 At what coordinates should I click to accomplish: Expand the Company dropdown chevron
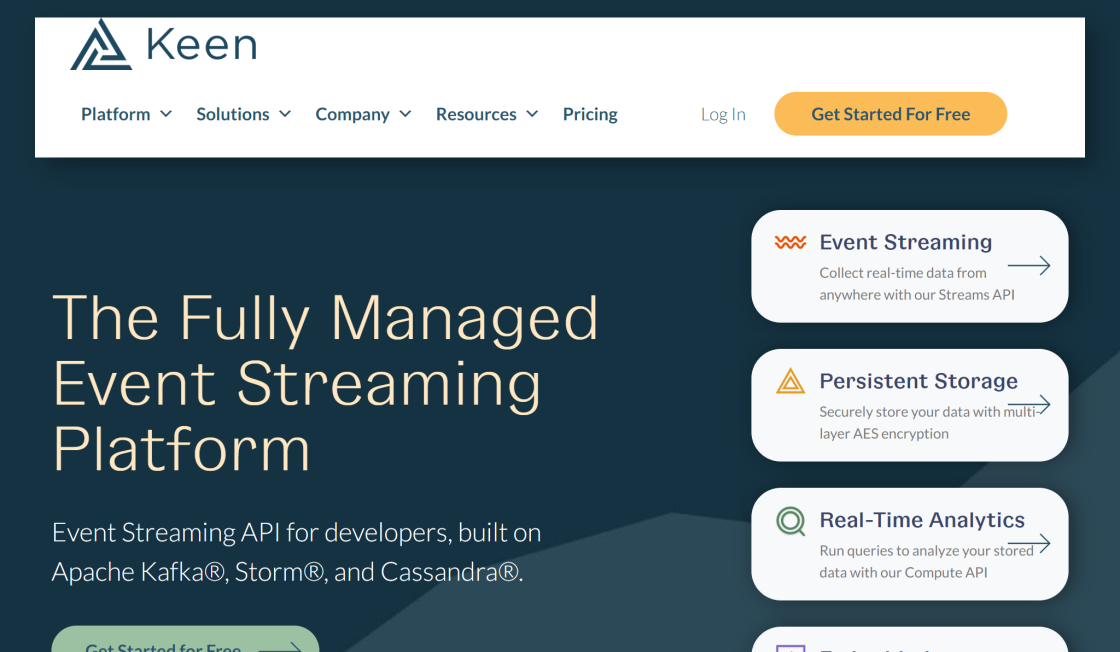coord(405,114)
